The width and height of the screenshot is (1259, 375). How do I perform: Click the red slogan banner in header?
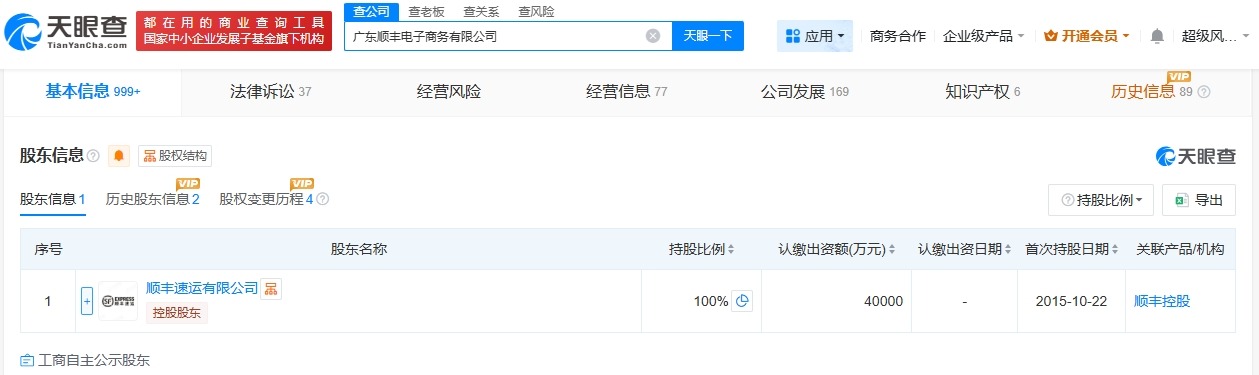click(x=233, y=31)
